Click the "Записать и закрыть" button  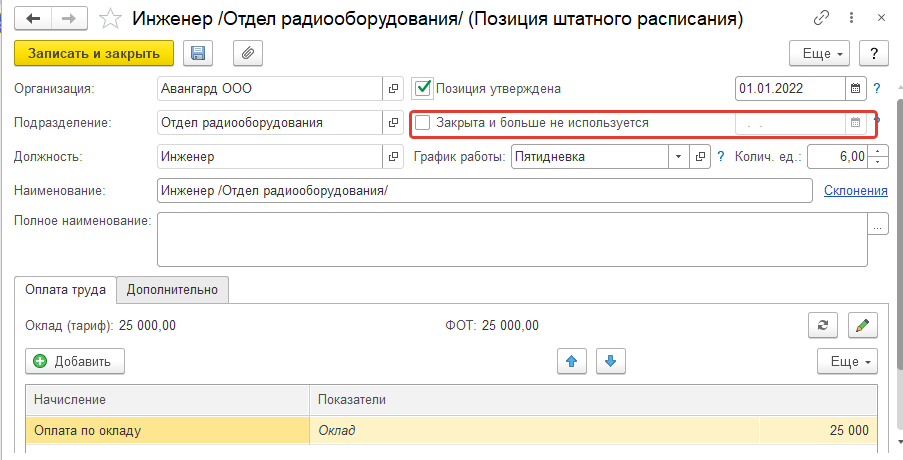click(95, 53)
